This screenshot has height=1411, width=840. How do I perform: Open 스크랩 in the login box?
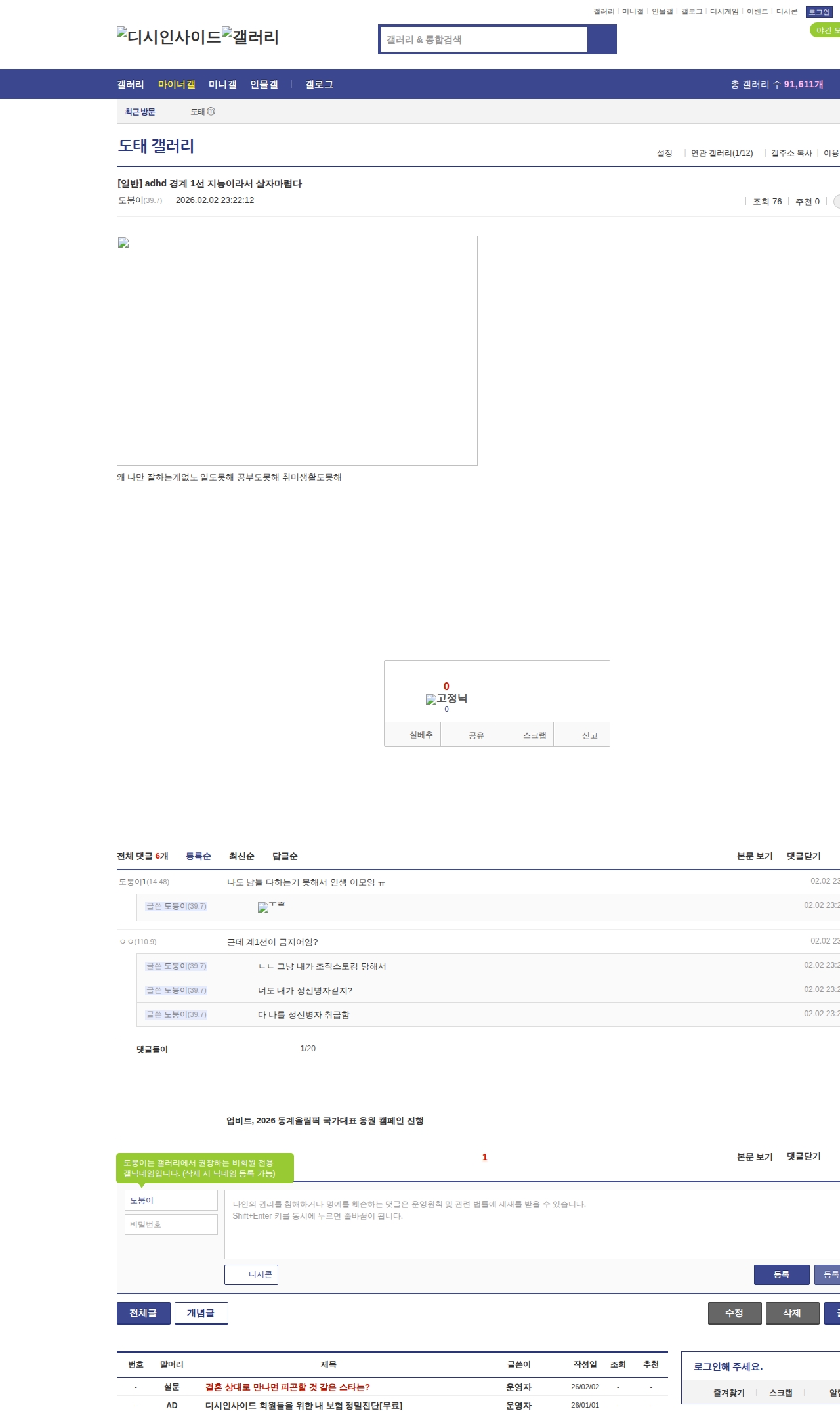point(781,1393)
